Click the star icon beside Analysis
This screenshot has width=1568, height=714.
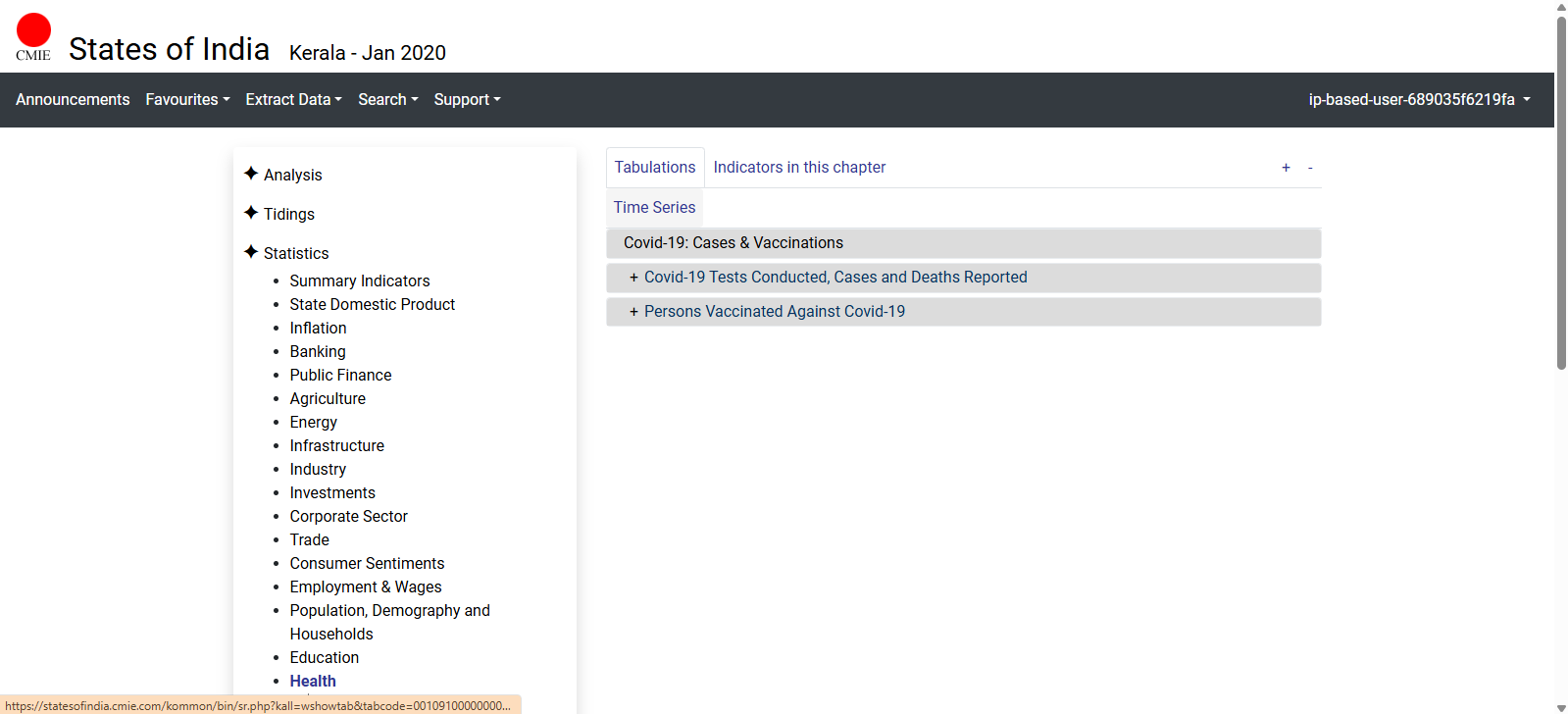[251, 174]
